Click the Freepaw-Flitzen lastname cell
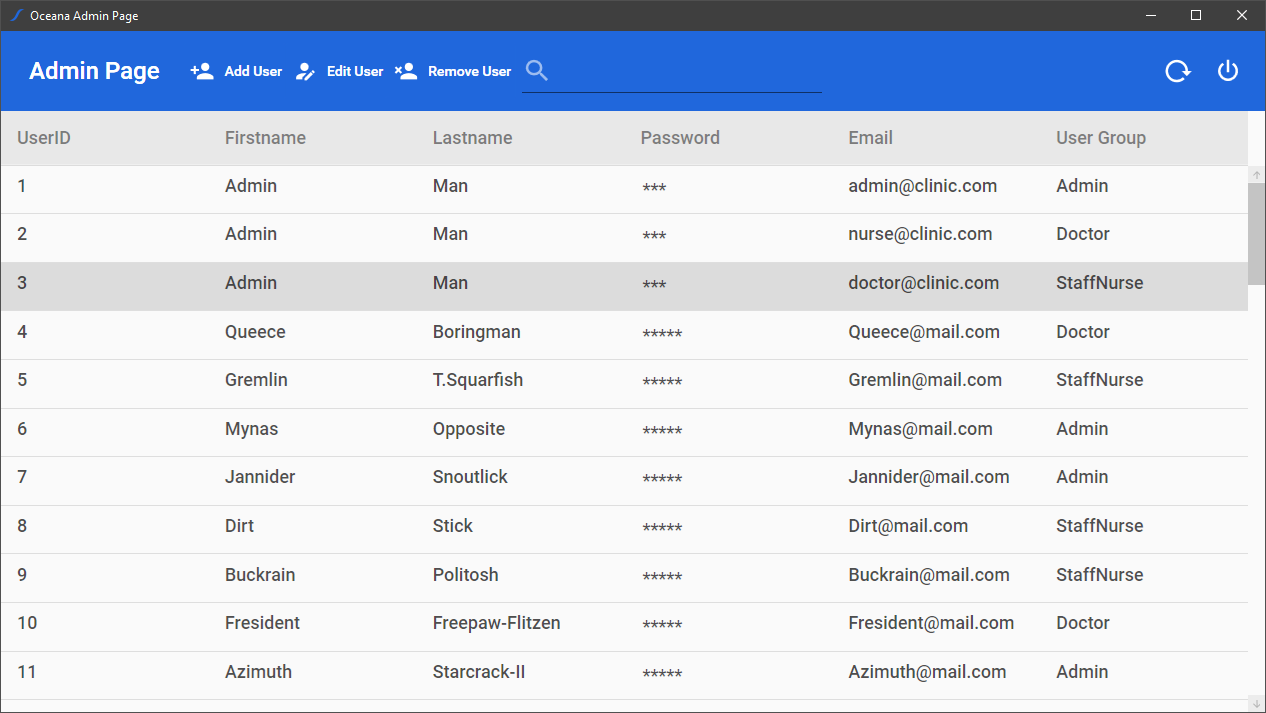Screen dimensions: 1266x713 tap(496, 623)
